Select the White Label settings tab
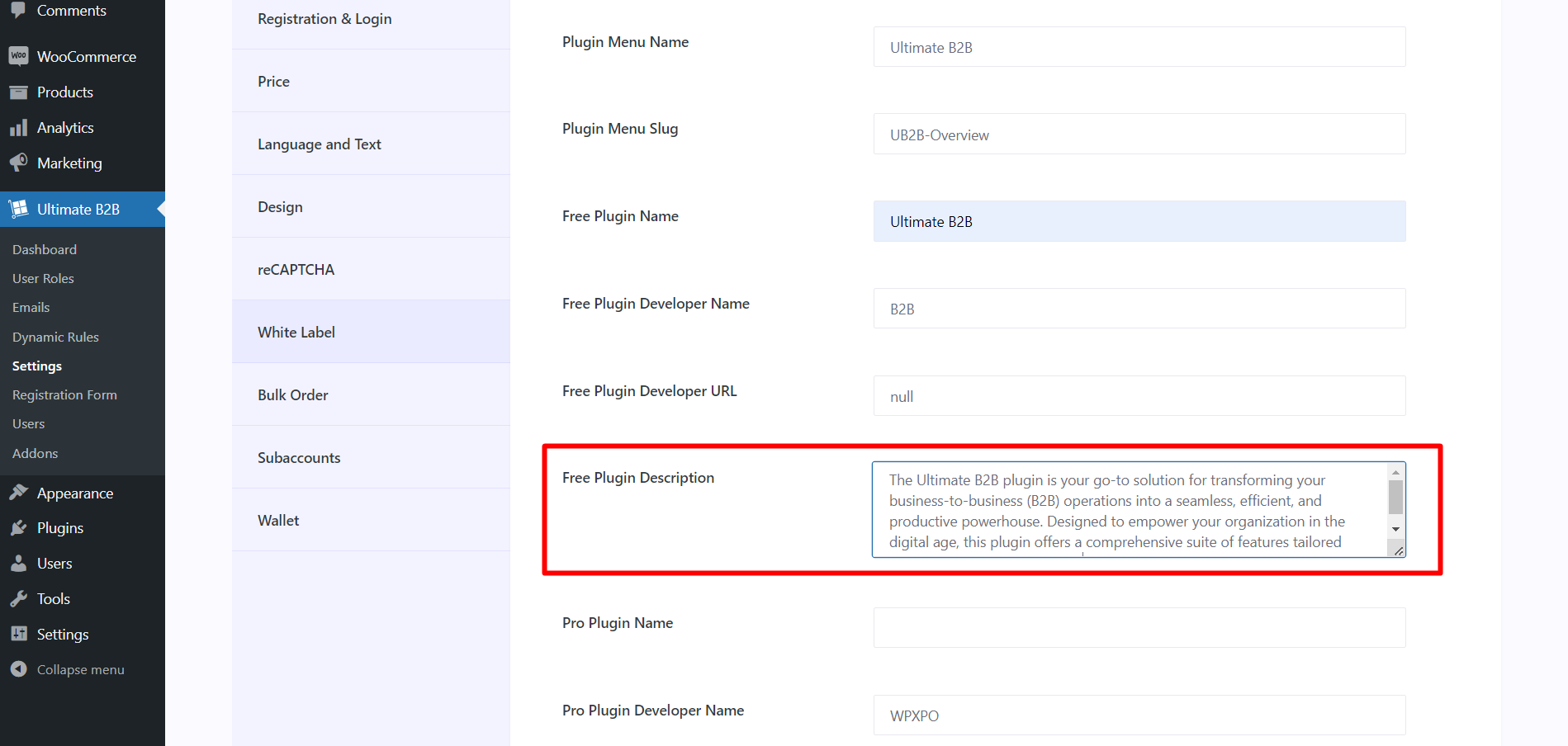Image resolution: width=1568 pixels, height=746 pixels. 371,332
